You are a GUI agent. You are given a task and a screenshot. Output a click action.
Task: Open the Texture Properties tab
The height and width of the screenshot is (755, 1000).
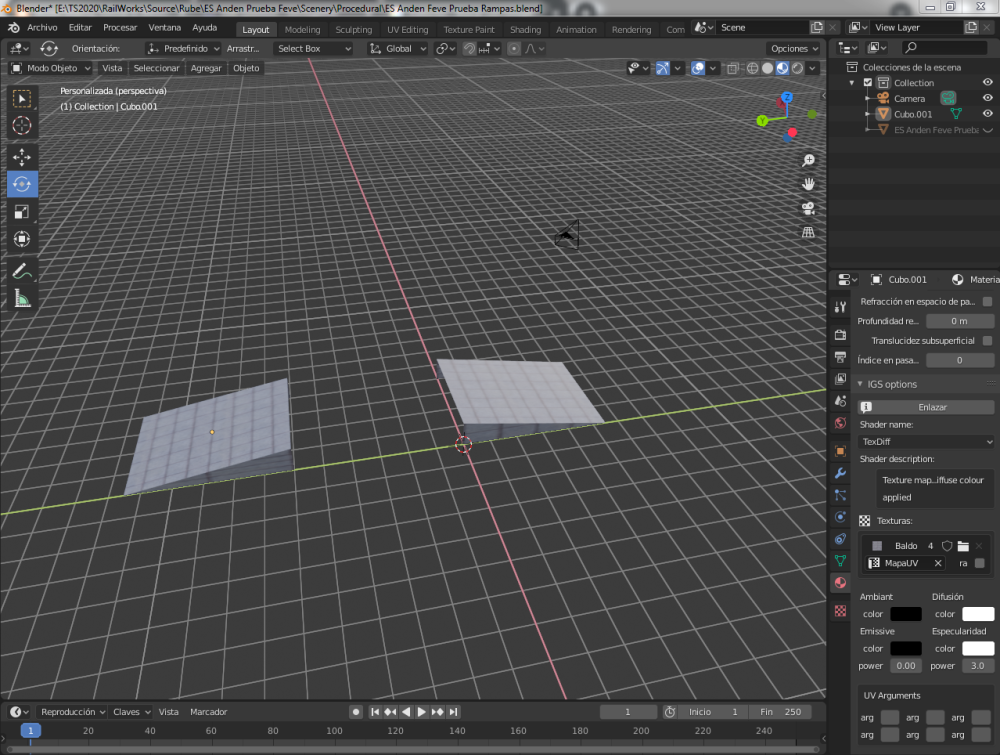[x=839, y=610]
